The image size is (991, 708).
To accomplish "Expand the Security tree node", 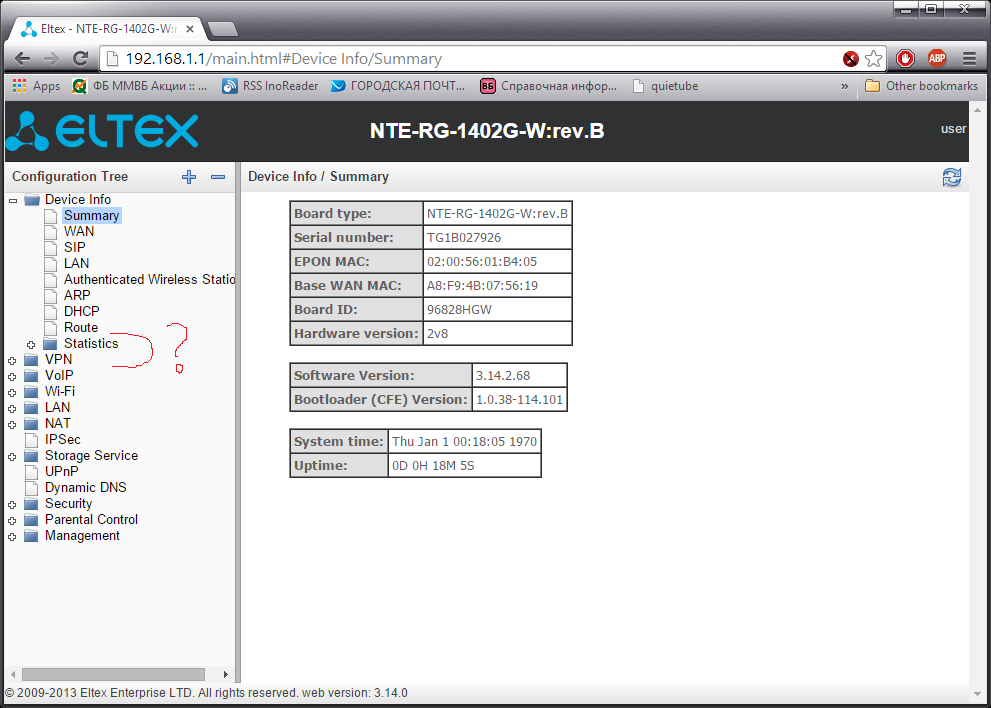I will [x=12, y=504].
